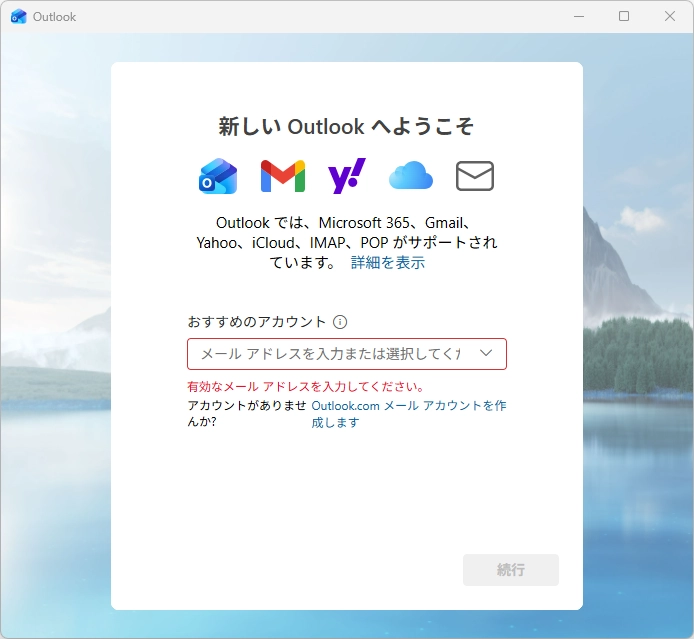This screenshot has width=694, height=639.
Task: Click the email address input field
Action: tap(347, 354)
